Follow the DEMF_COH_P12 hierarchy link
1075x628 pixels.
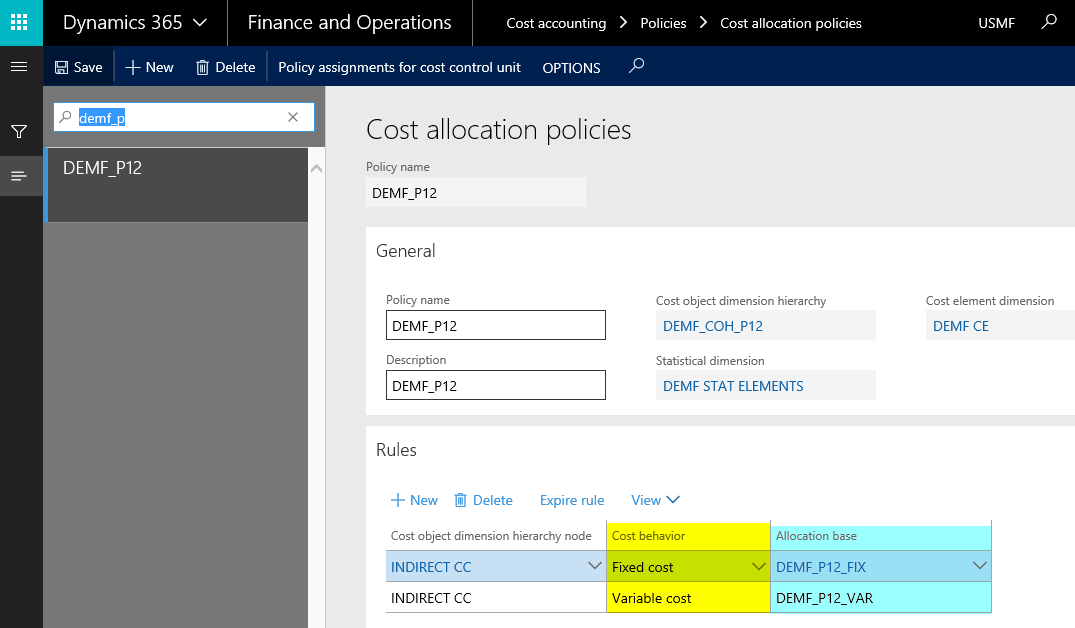pyautogui.click(x=713, y=325)
